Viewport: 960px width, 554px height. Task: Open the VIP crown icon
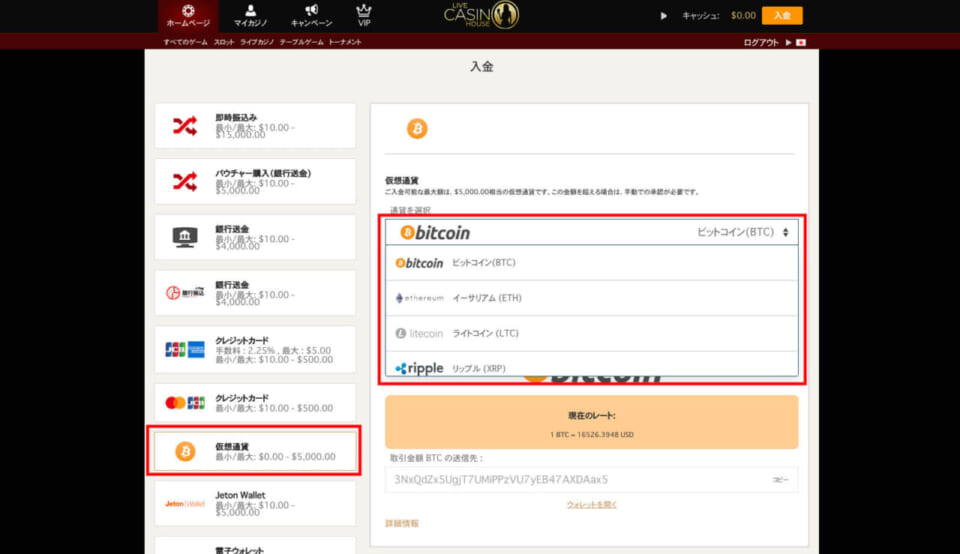point(364,16)
